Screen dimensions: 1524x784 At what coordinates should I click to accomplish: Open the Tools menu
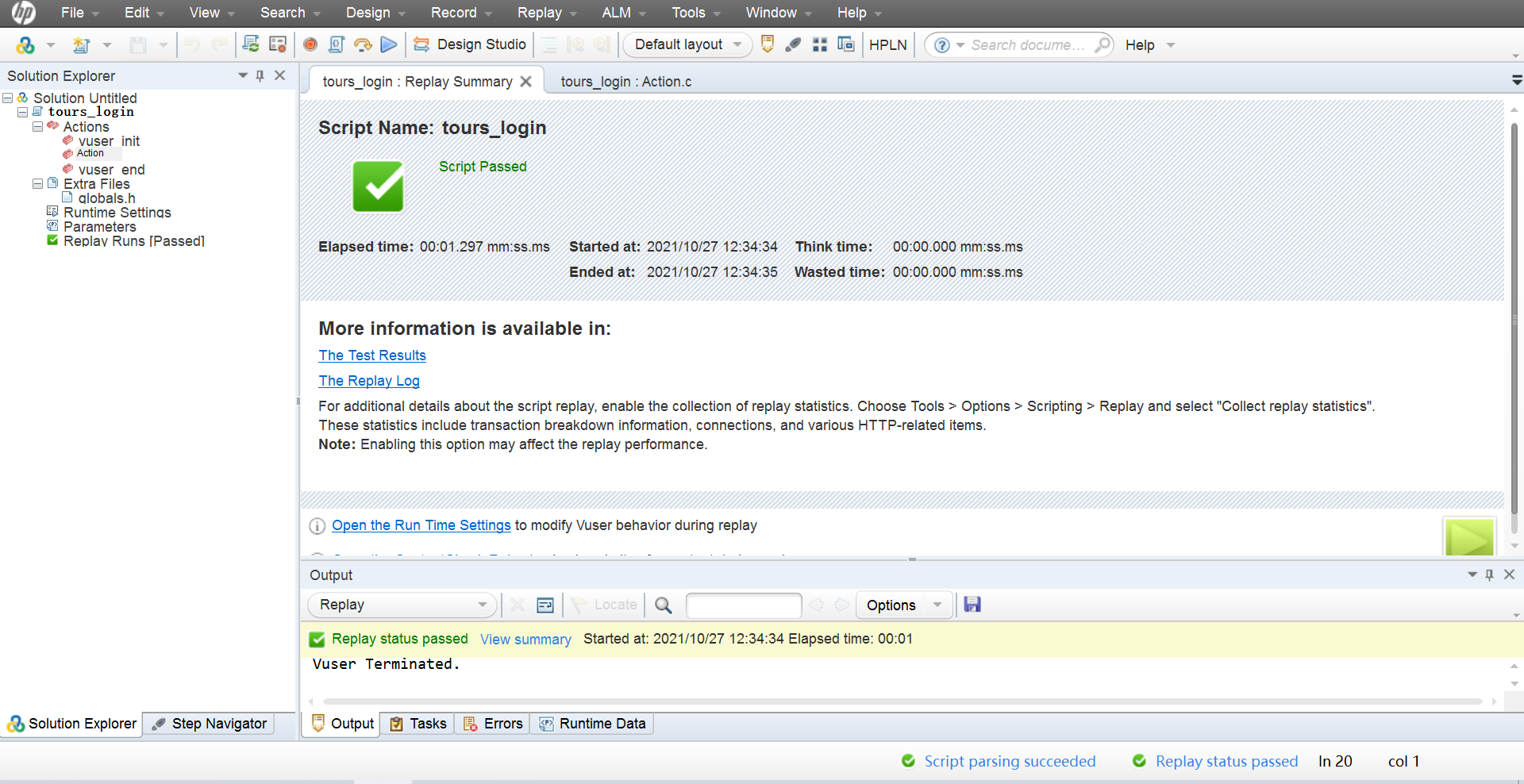pos(689,12)
